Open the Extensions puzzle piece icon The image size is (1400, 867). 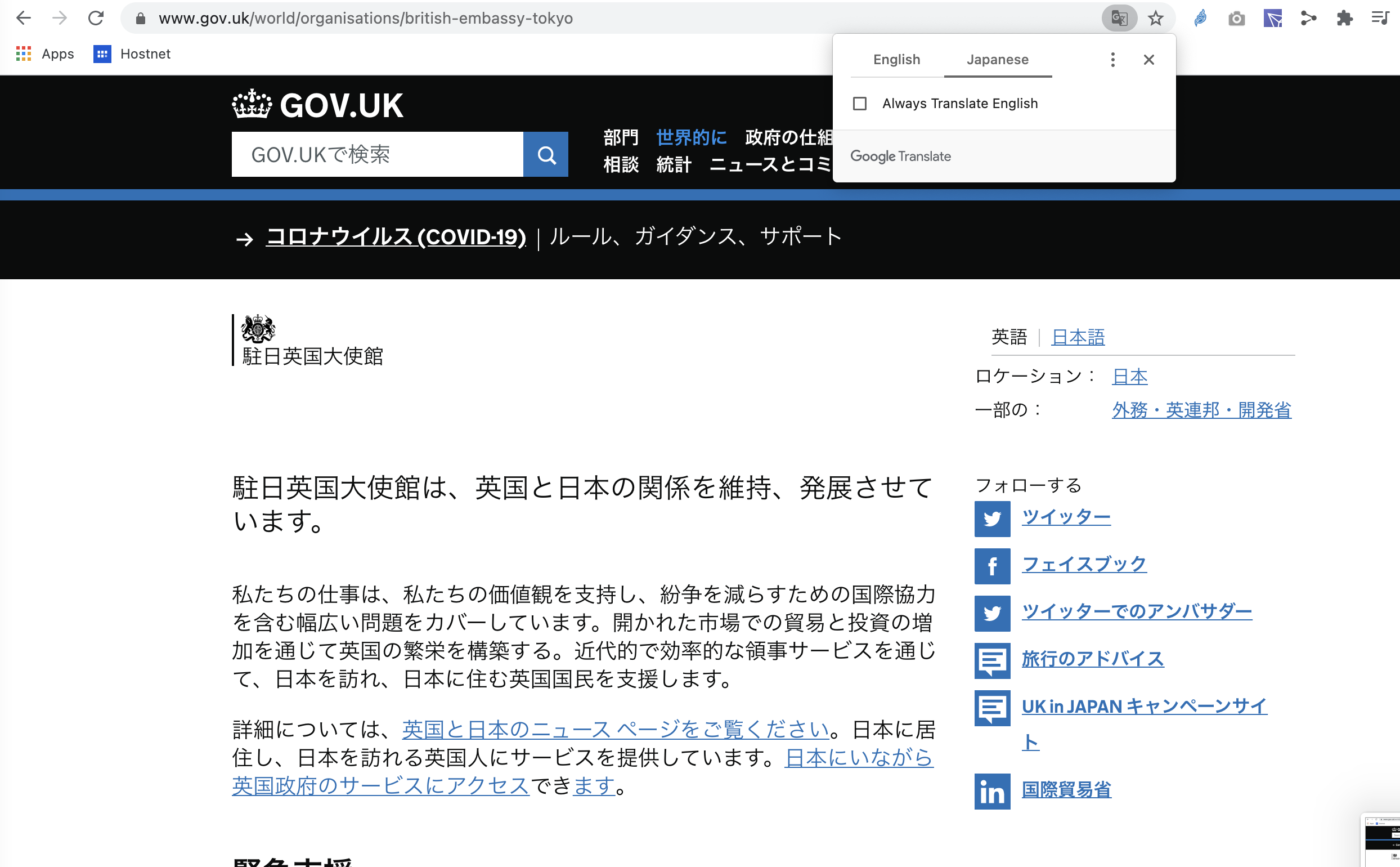tap(1344, 19)
